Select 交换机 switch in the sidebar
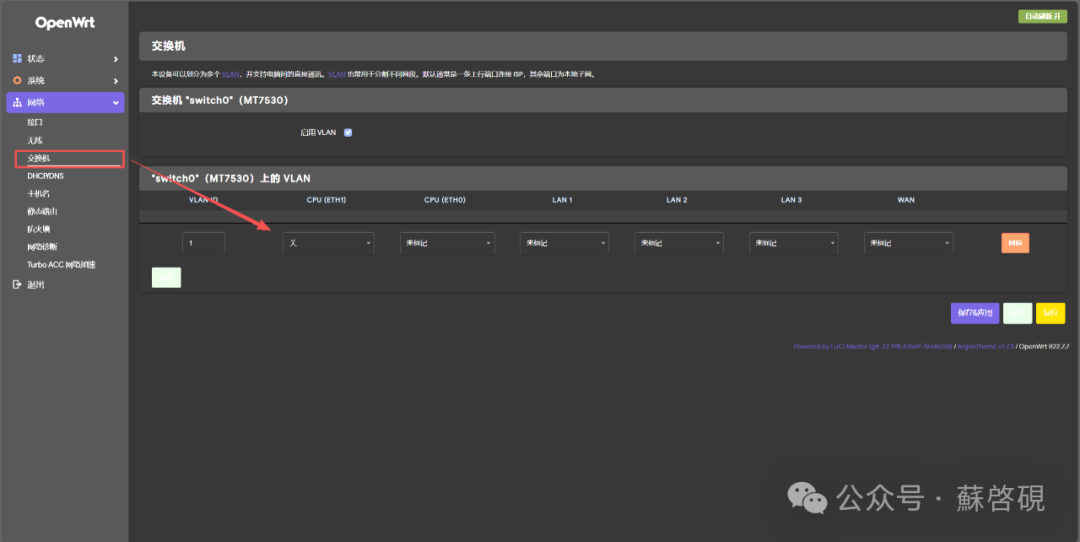The image size is (1080, 542). [x=39, y=158]
